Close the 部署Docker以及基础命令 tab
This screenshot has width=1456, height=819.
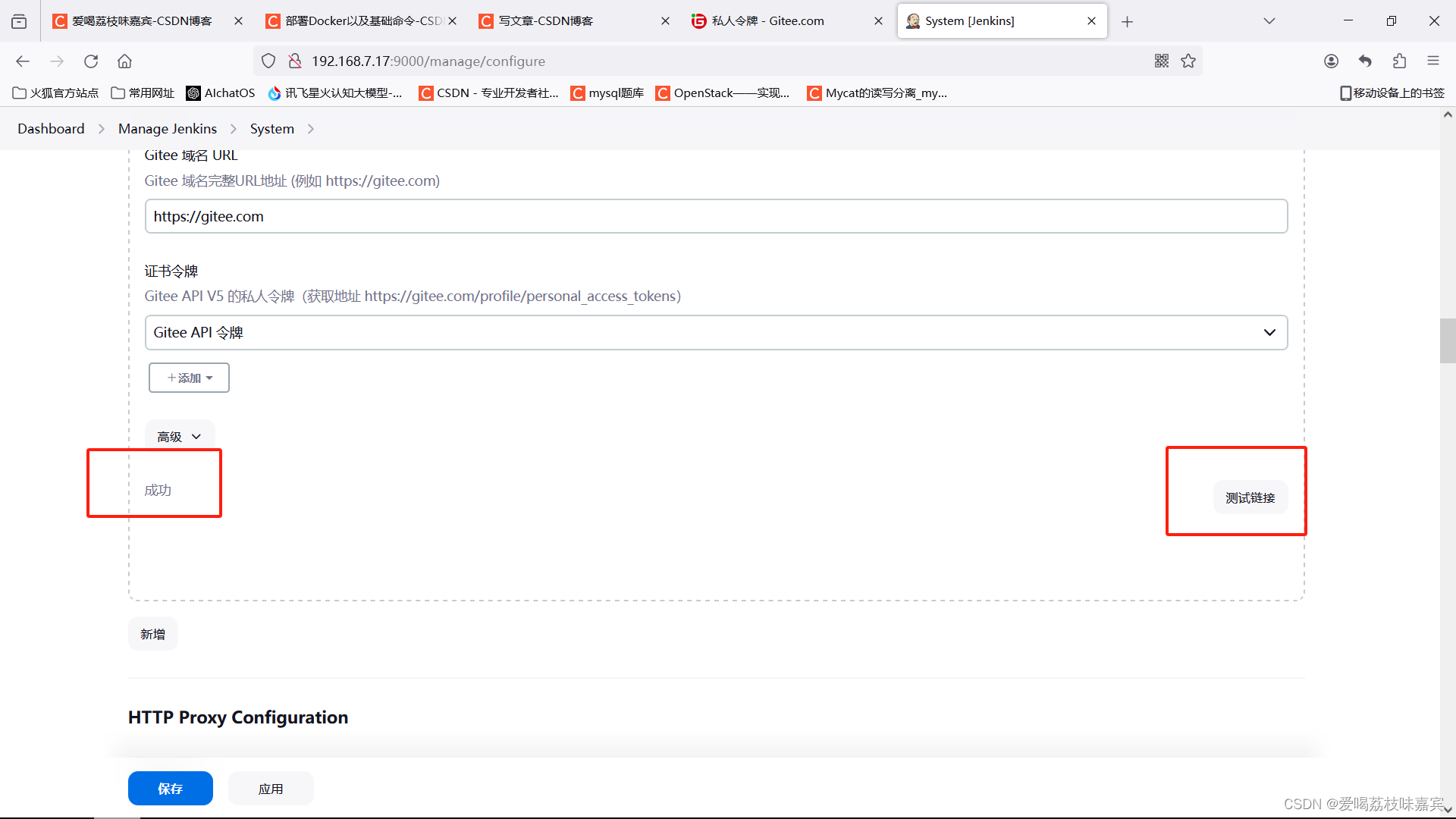452,21
